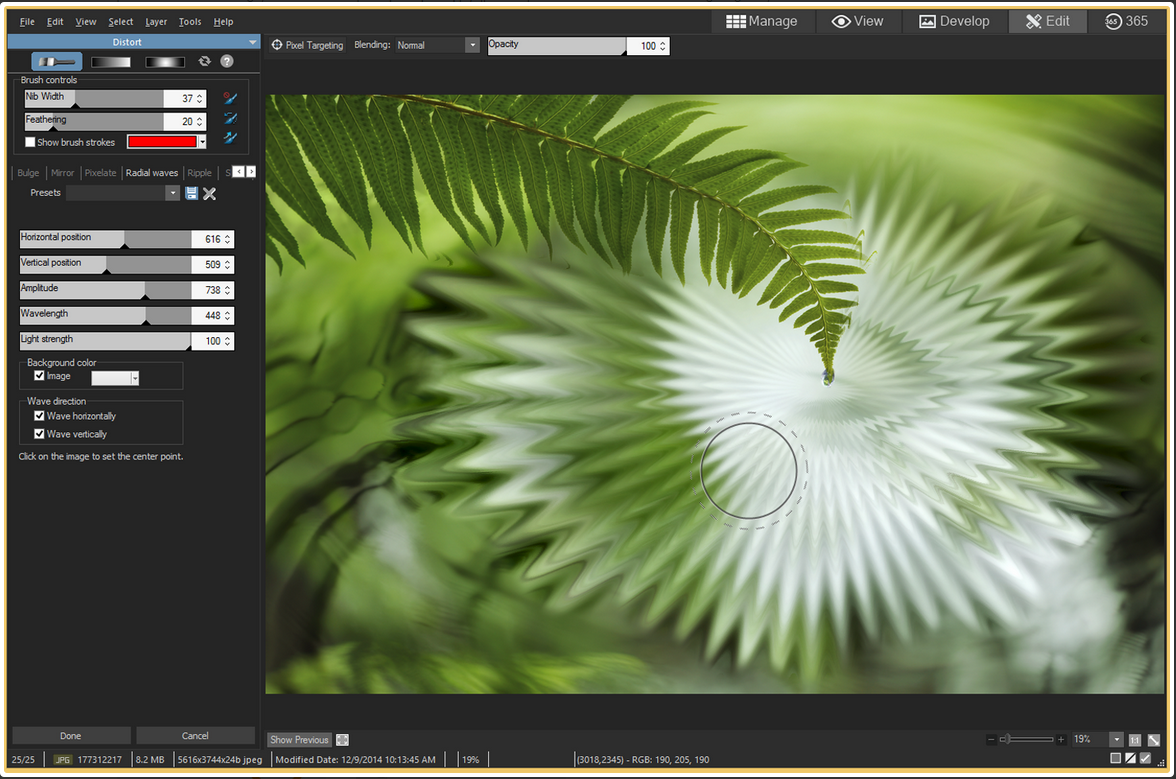Image resolution: width=1176 pixels, height=779 pixels.
Task: Enable Show brush strokes checkbox
Action: tap(30, 142)
